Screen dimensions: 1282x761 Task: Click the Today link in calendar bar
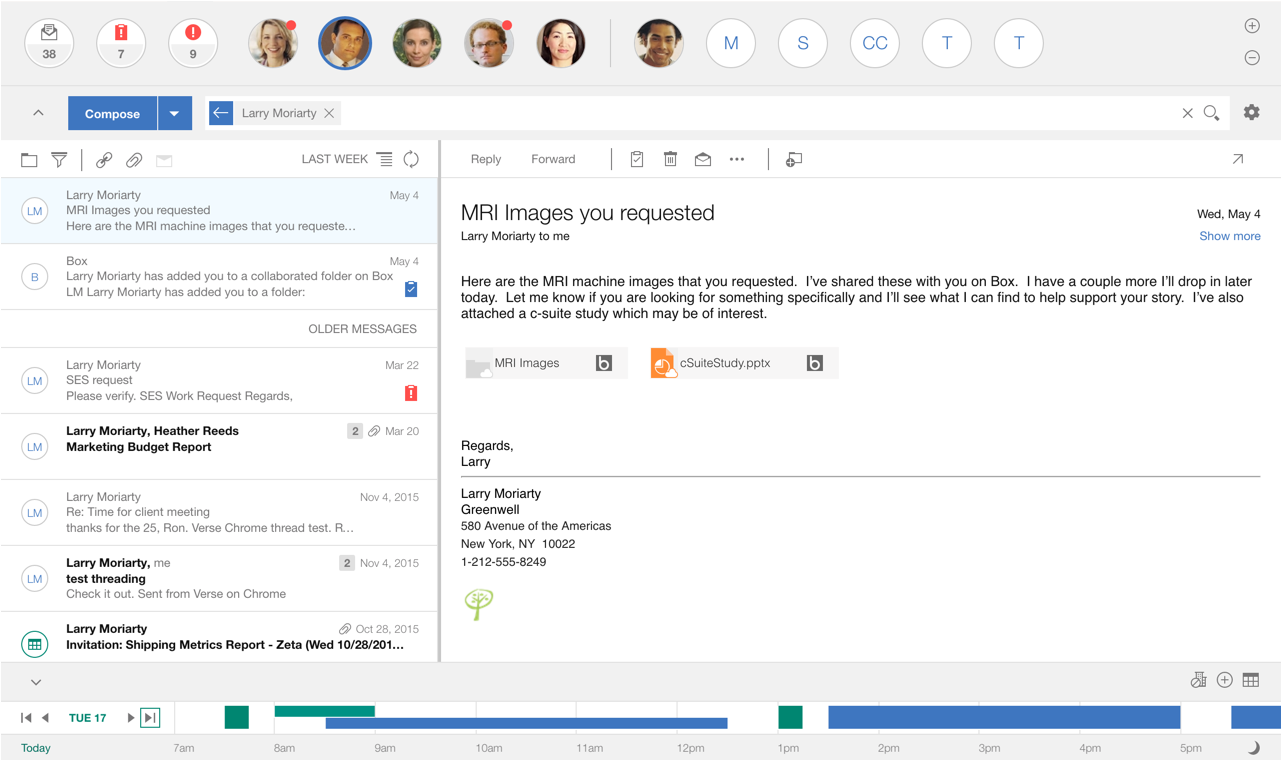point(36,748)
